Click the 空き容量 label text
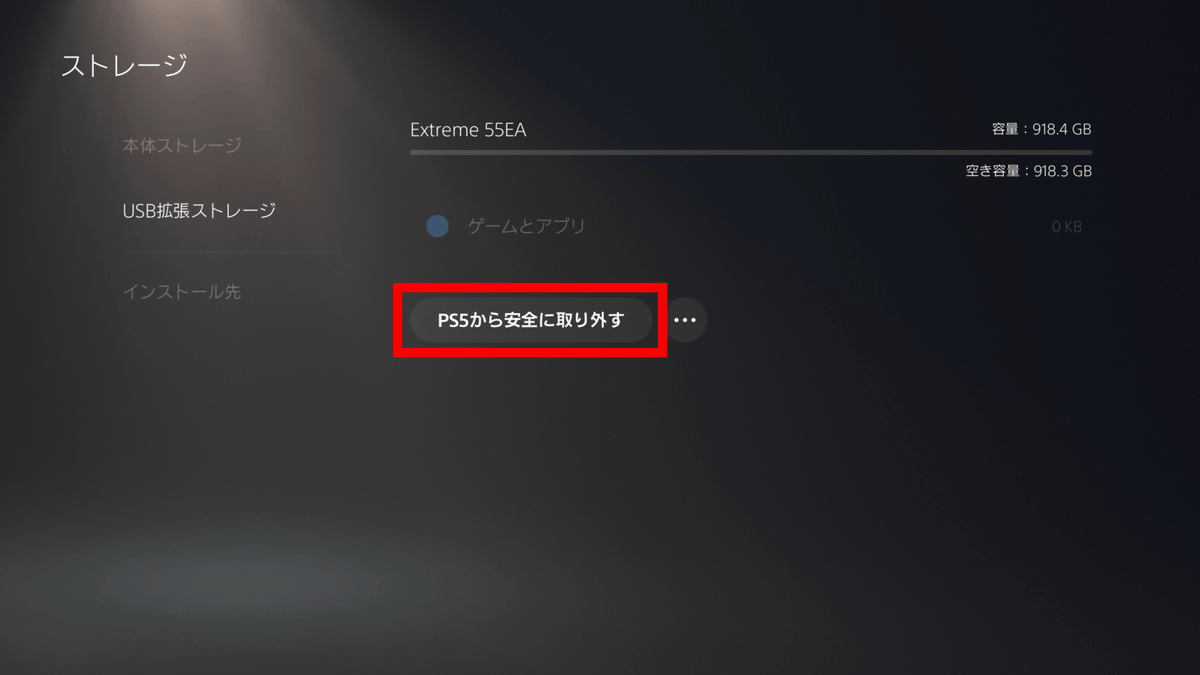Image resolution: width=1200 pixels, height=675 pixels. 991,171
